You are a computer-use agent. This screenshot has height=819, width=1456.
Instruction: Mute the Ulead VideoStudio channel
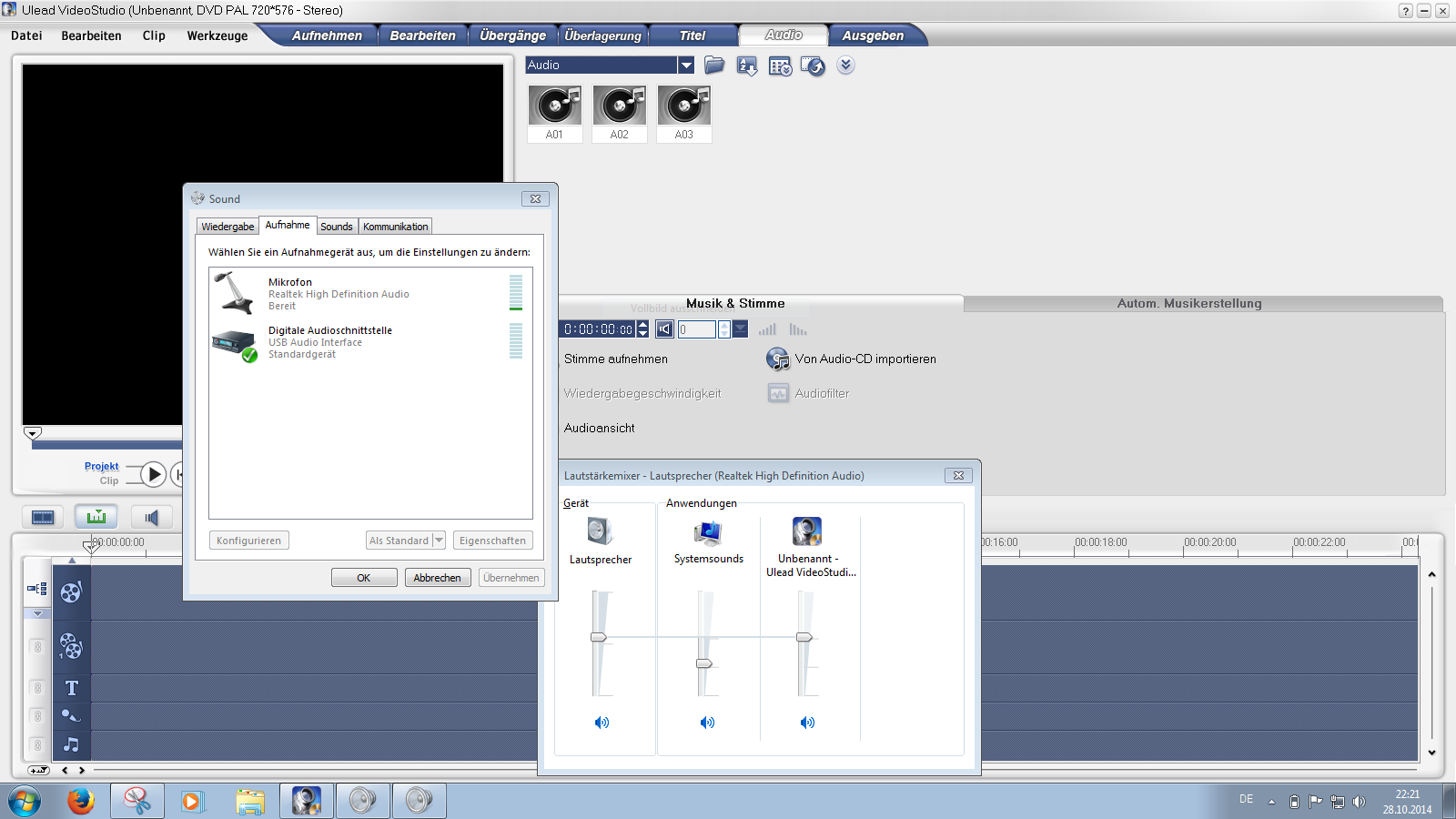click(x=807, y=723)
